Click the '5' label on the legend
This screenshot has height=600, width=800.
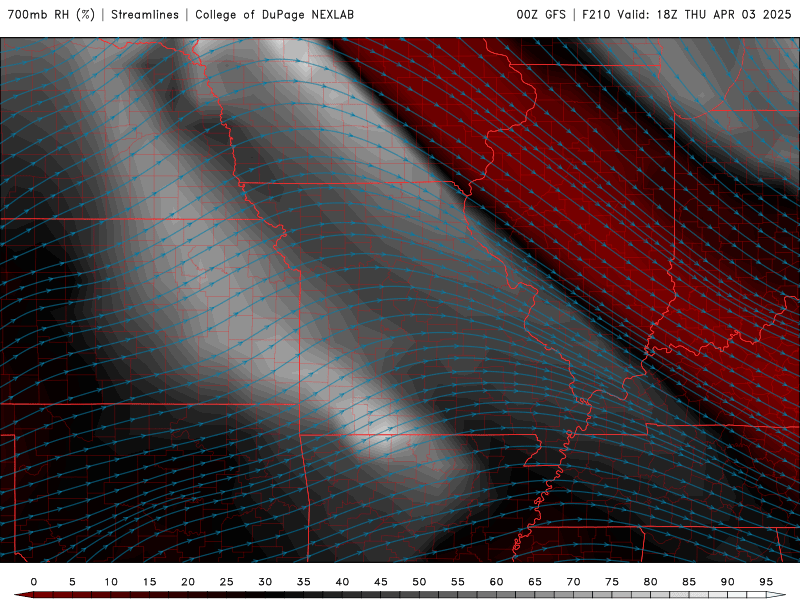[x=72, y=582]
